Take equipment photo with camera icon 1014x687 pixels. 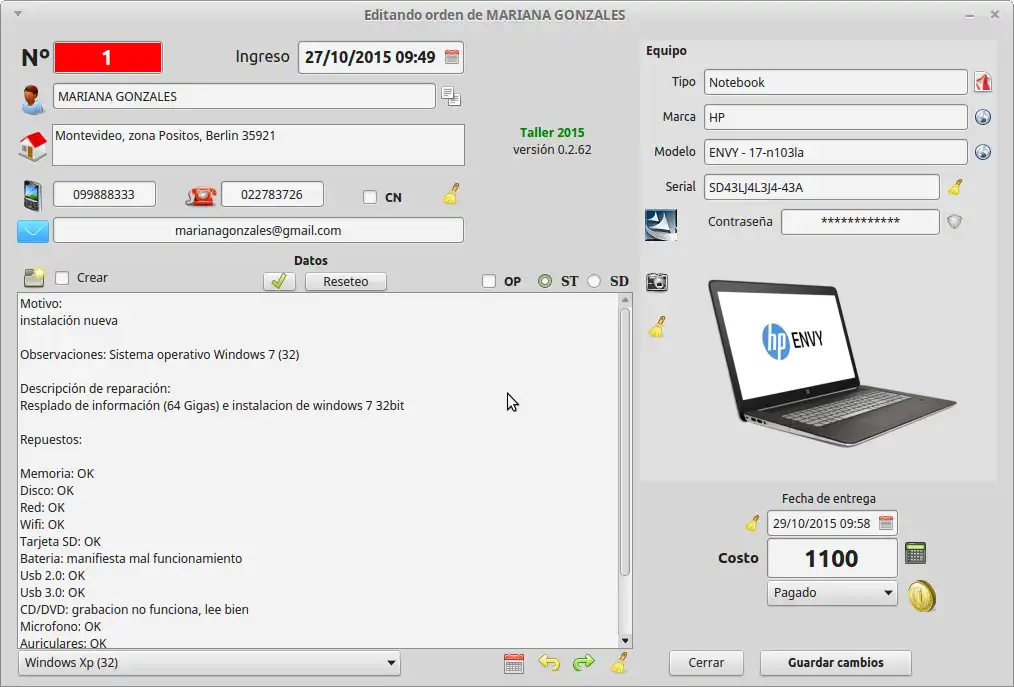pyautogui.click(x=657, y=281)
